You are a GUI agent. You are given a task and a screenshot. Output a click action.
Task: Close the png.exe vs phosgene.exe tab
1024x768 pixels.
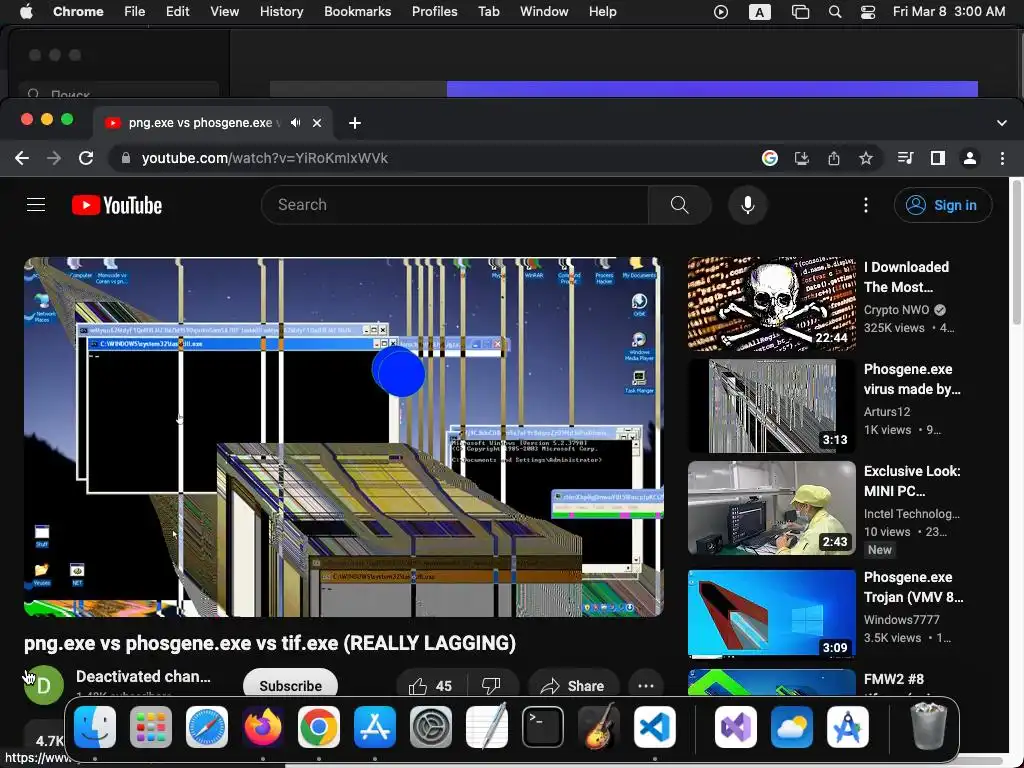point(317,123)
